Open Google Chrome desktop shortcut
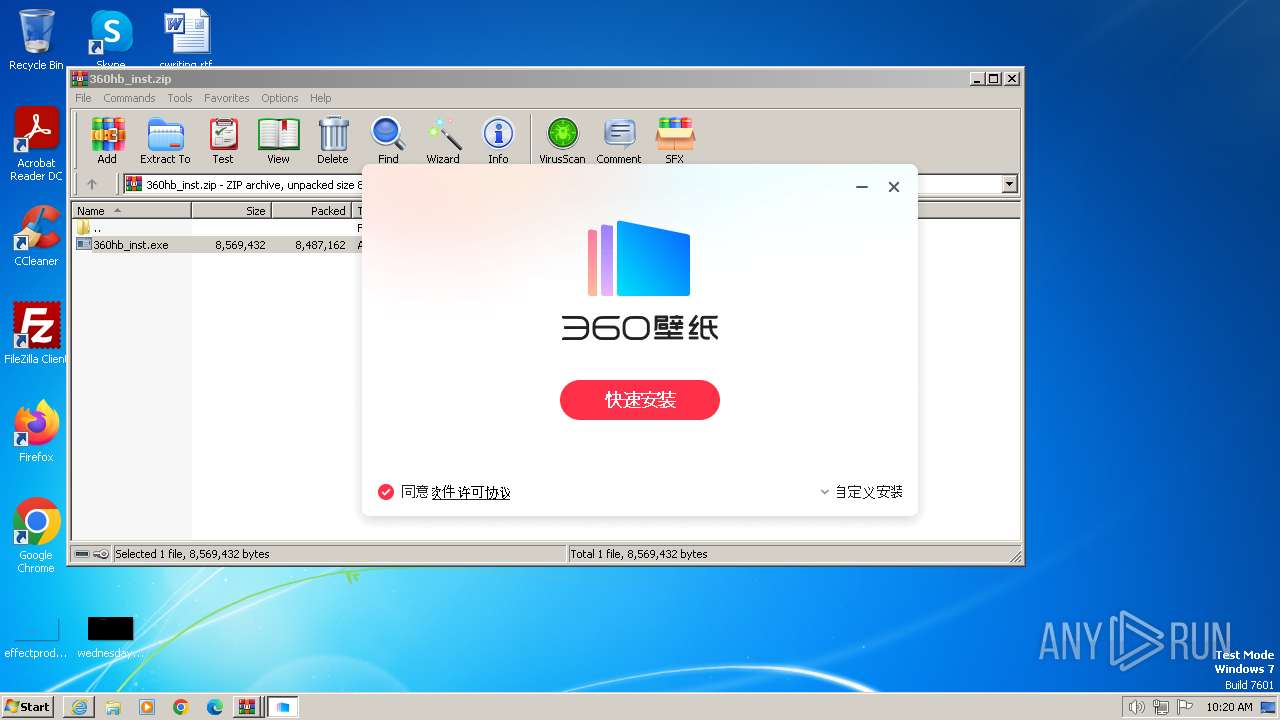Image resolution: width=1280 pixels, height=720 pixels. click(36, 536)
